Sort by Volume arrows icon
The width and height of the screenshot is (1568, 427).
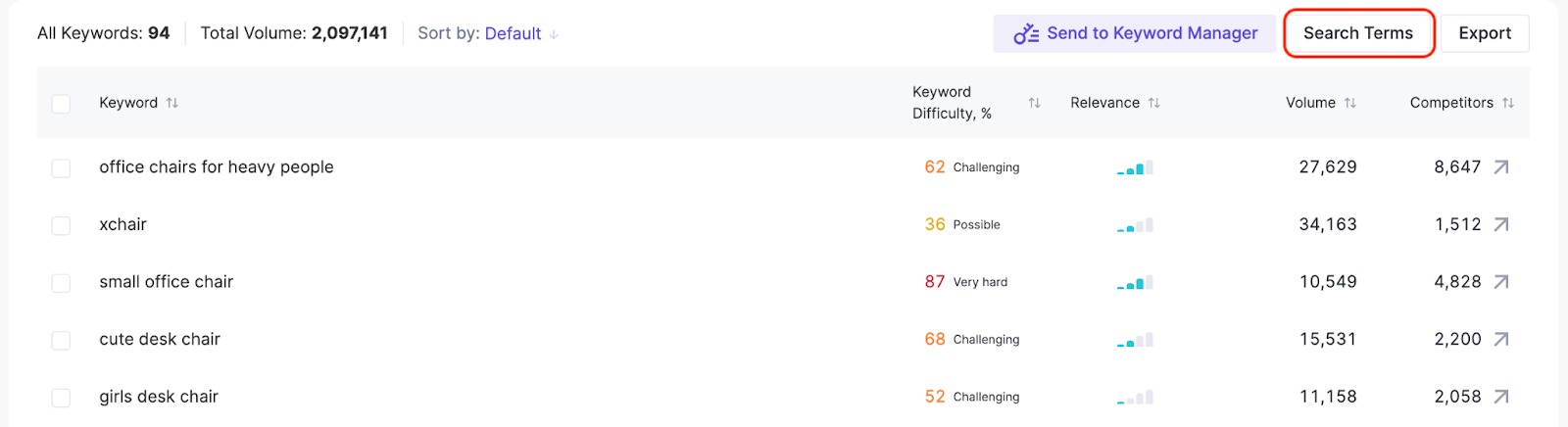click(1350, 103)
